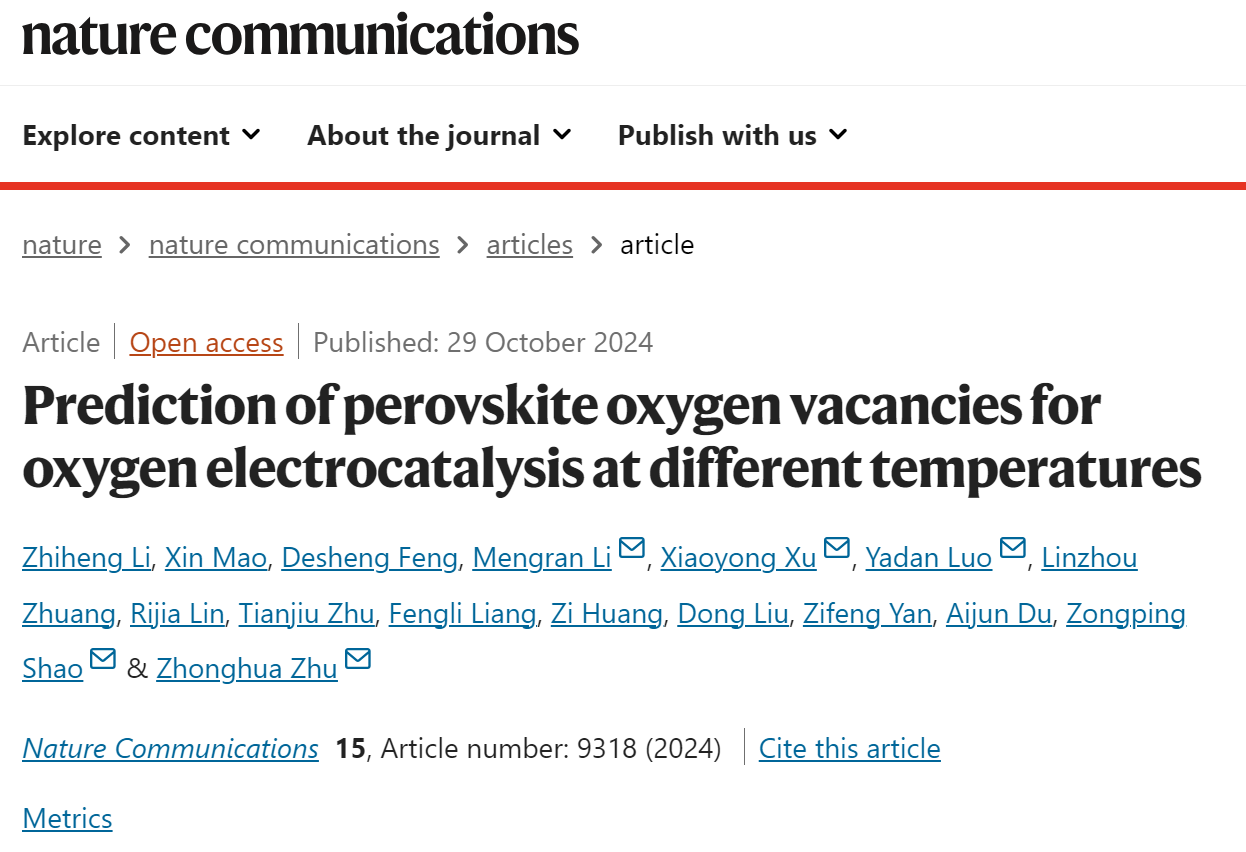This screenshot has width=1246, height=852.
Task: Open author Zi Huang's details
Action: coord(607,613)
